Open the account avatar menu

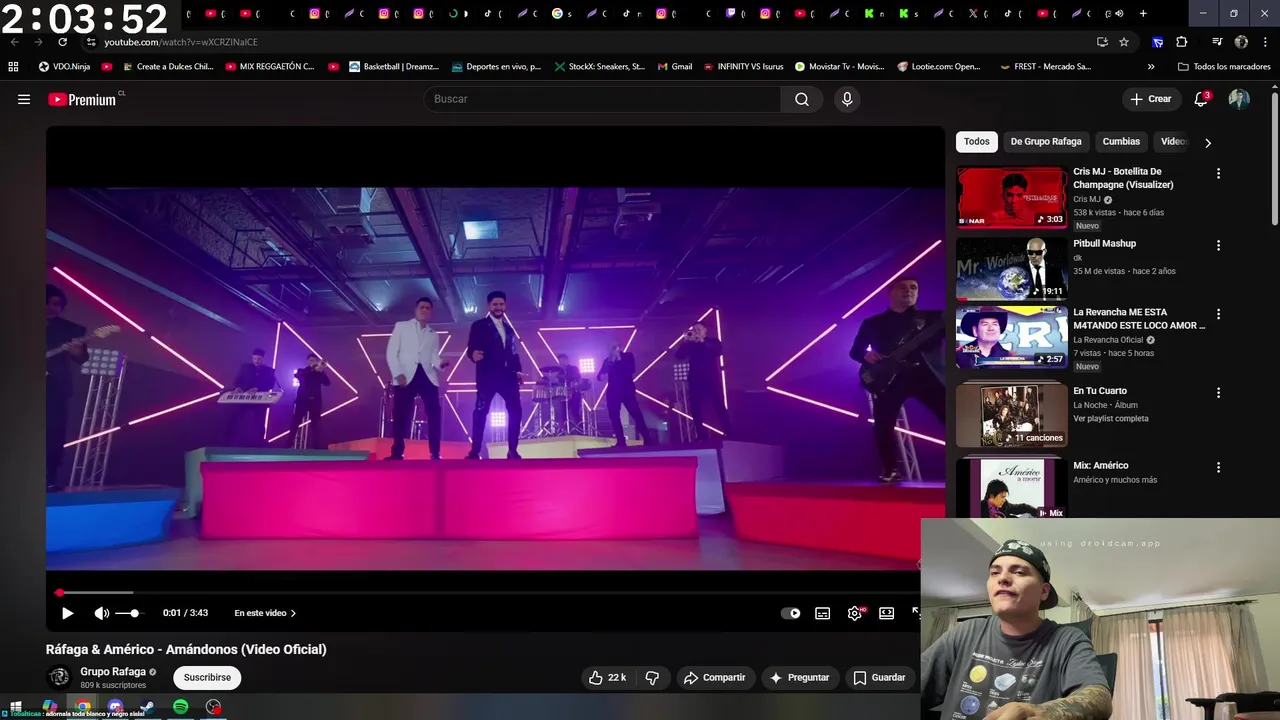coord(1239,99)
